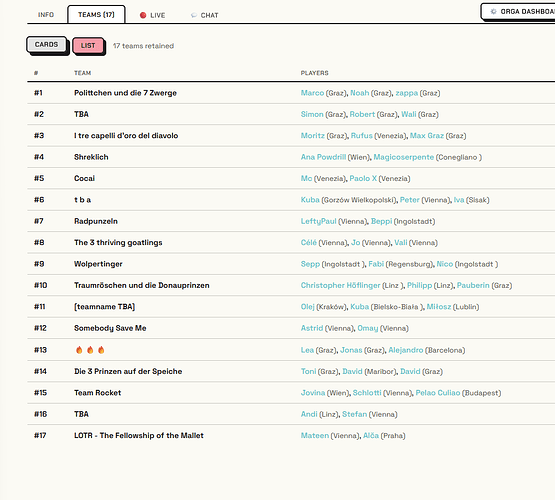Click player Christopher Höflinger's link
555x500 pixels.
tap(341, 285)
